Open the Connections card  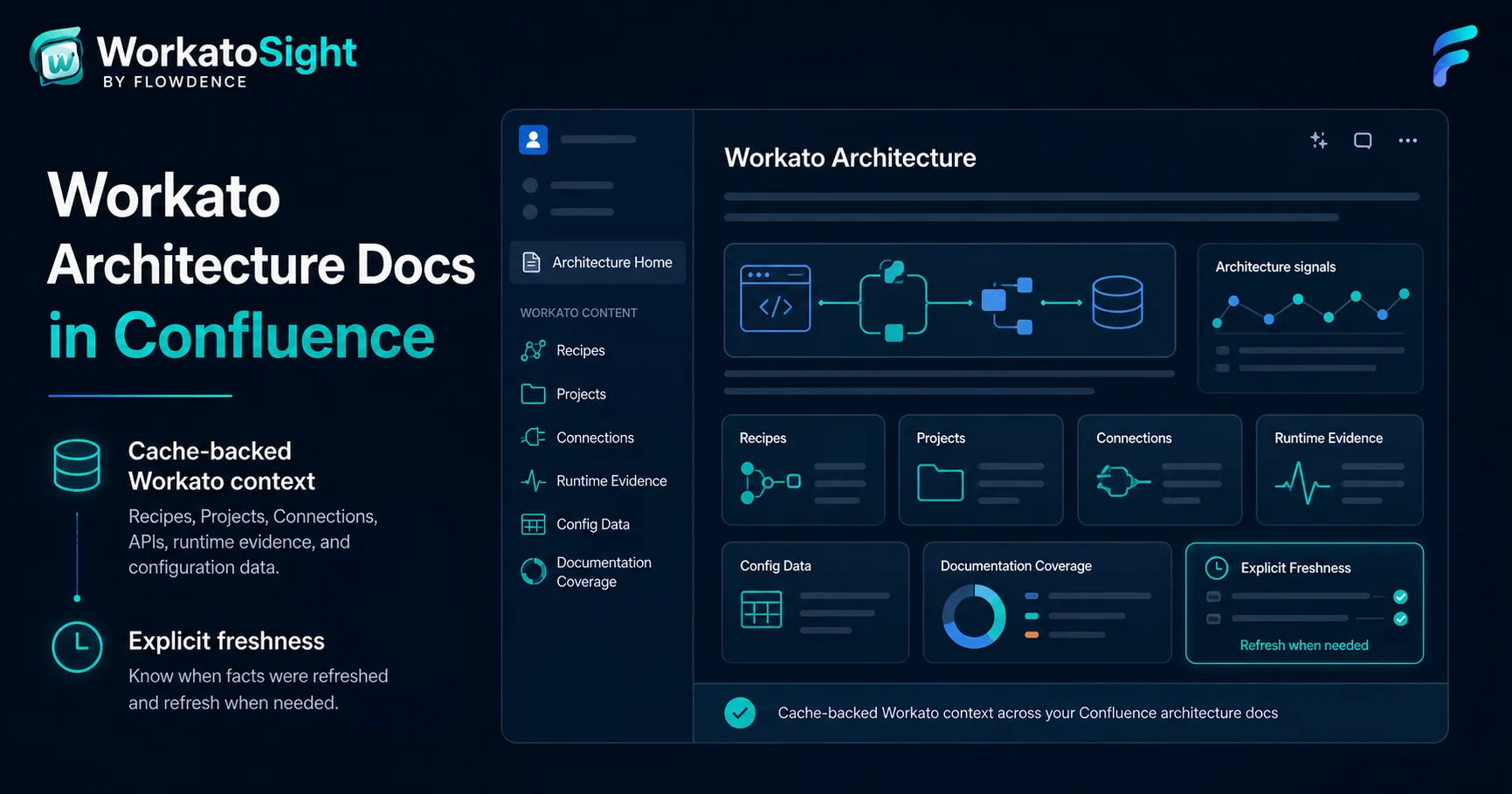pos(1160,470)
